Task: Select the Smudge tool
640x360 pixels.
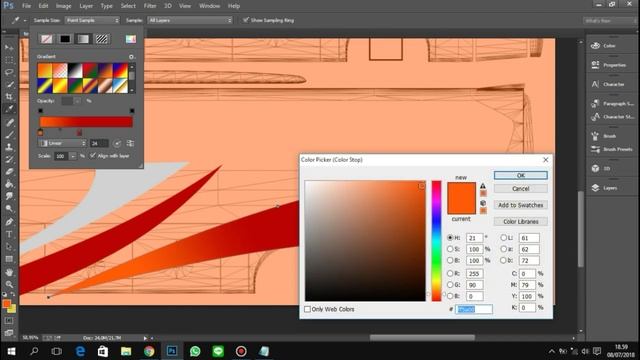Action: click(x=9, y=196)
